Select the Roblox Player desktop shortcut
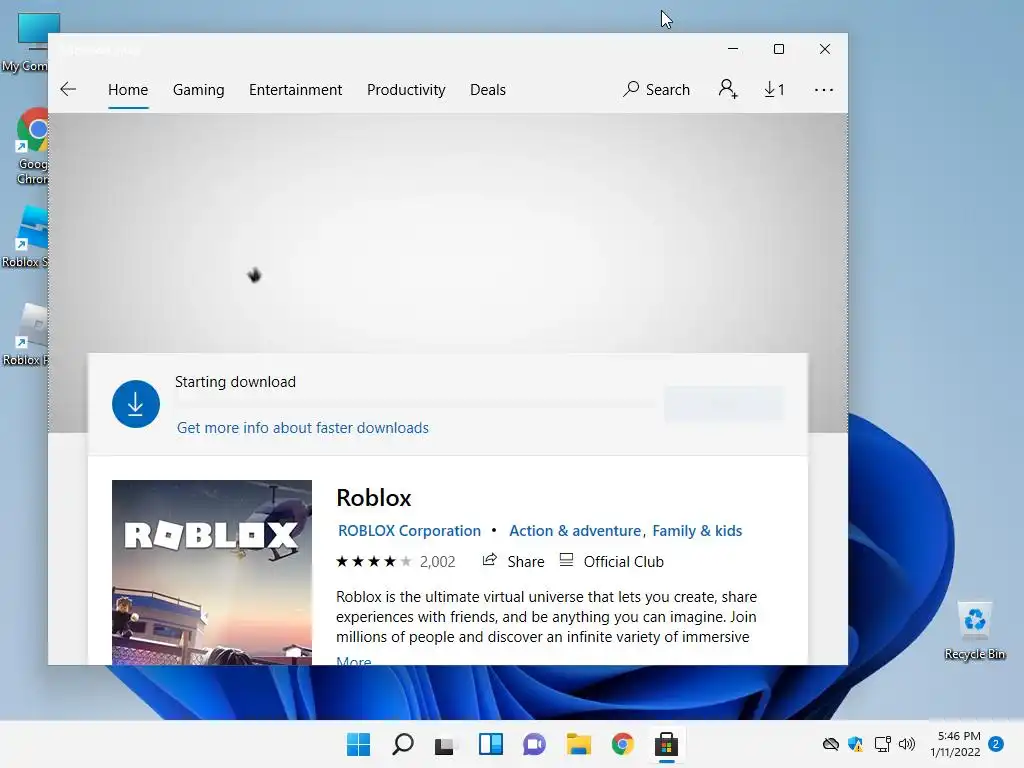The image size is (1024, 768). [25, 334]
